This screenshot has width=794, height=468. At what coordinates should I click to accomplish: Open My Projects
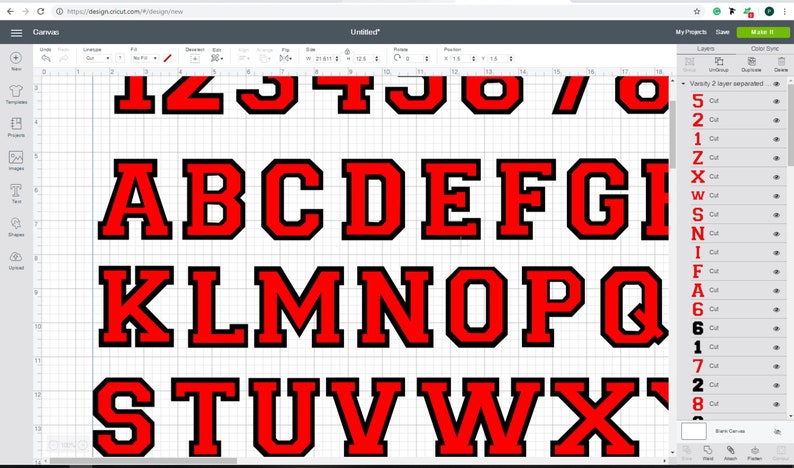coord(691,32)
